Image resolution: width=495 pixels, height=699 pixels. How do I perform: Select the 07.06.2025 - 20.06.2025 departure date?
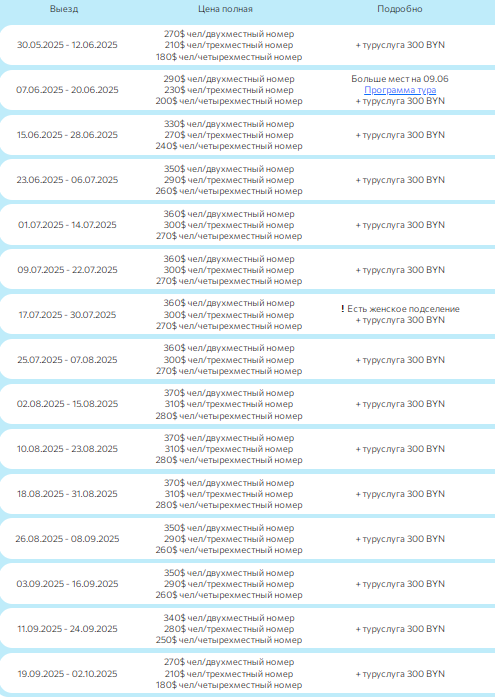coord(67,90)
